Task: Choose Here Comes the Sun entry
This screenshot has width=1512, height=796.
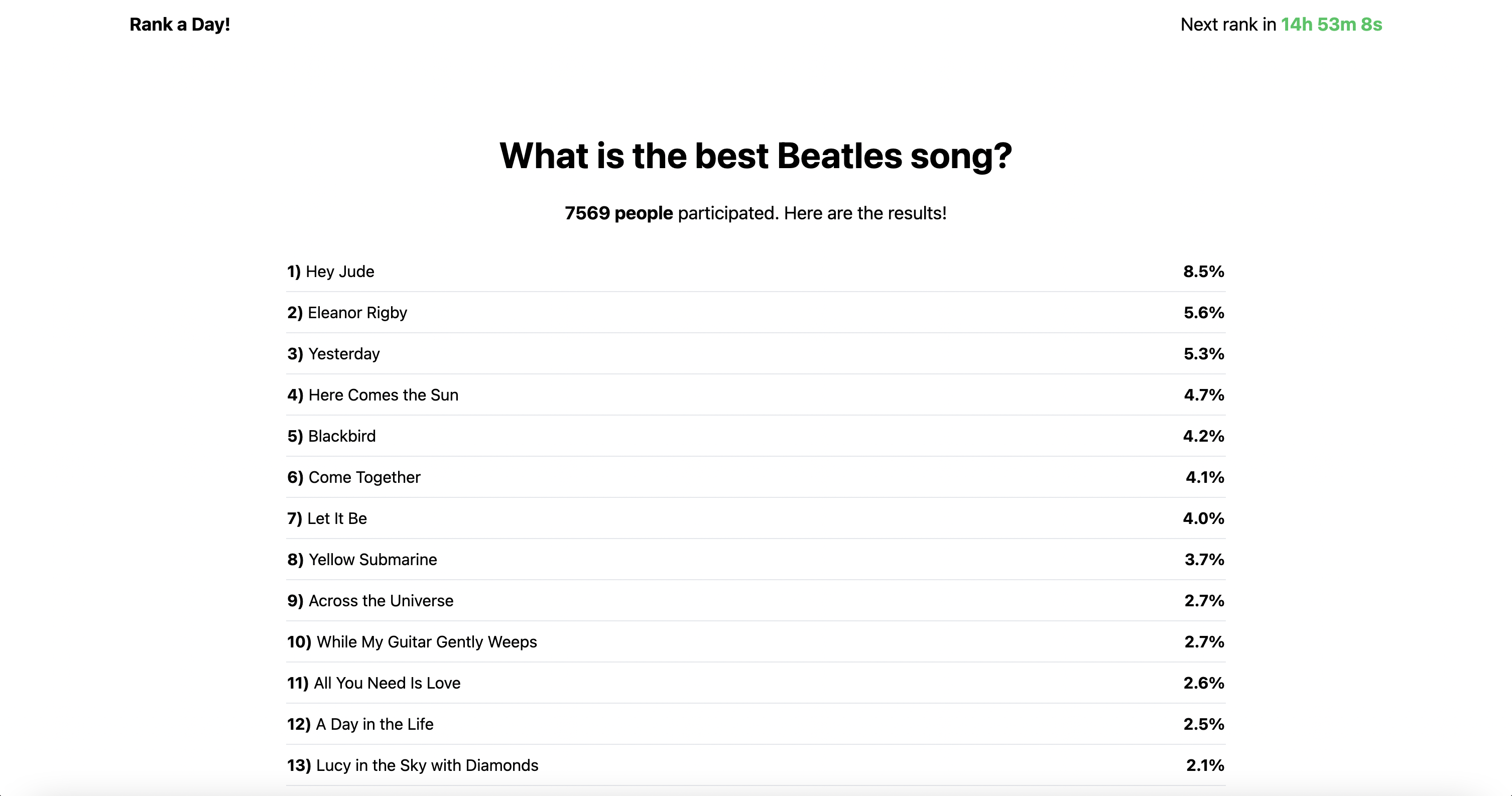Action: [755, 394]
